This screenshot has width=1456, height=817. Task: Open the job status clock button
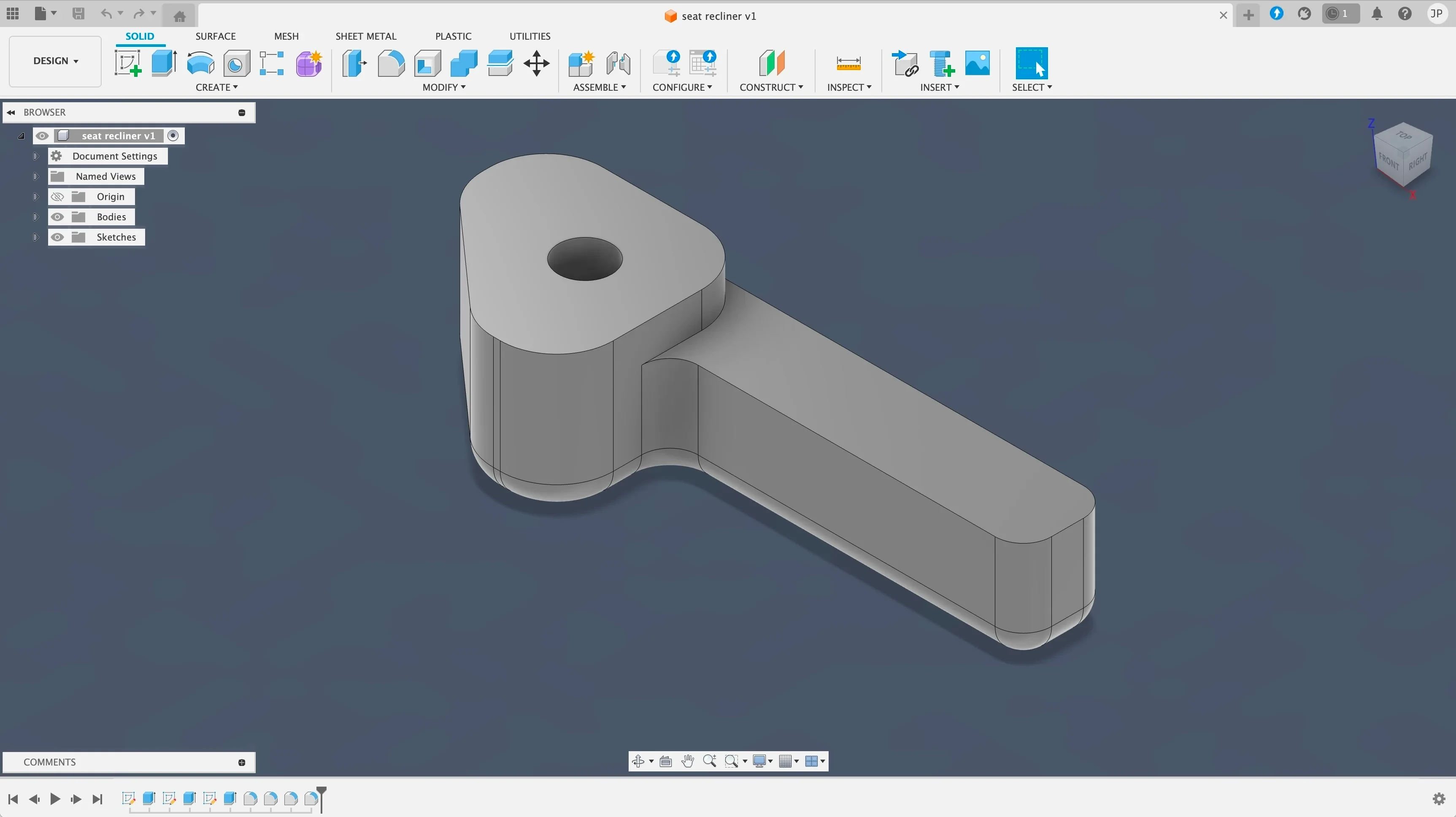click(1340, 14)
